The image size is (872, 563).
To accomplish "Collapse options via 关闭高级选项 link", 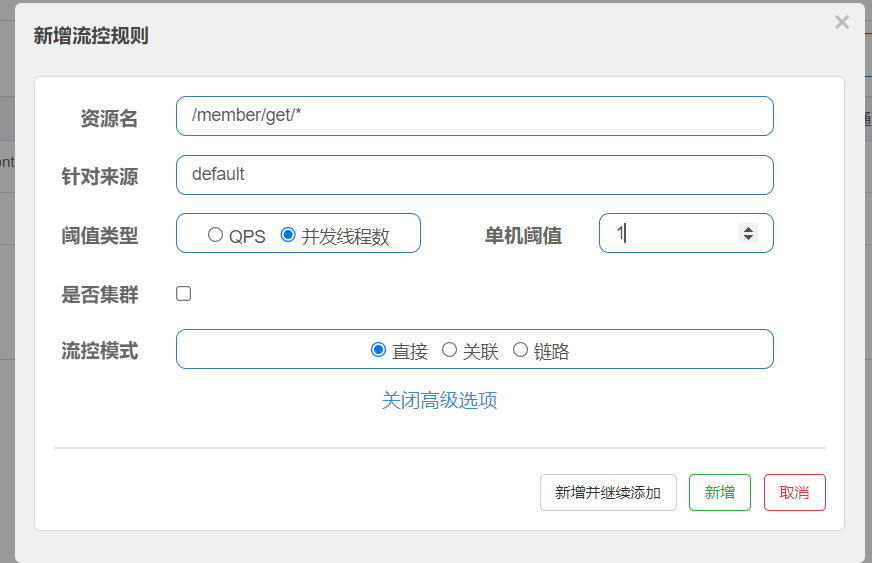I will [439, 401].
